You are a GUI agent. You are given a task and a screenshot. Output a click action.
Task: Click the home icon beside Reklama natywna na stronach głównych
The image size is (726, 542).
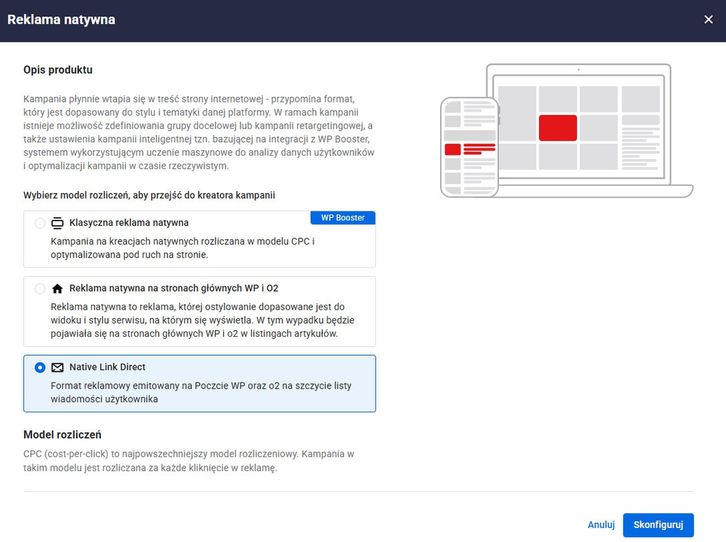point(57,289)
